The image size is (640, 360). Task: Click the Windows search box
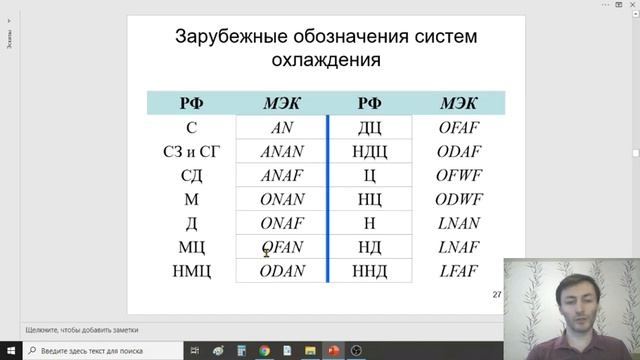(x=103, y=351)
